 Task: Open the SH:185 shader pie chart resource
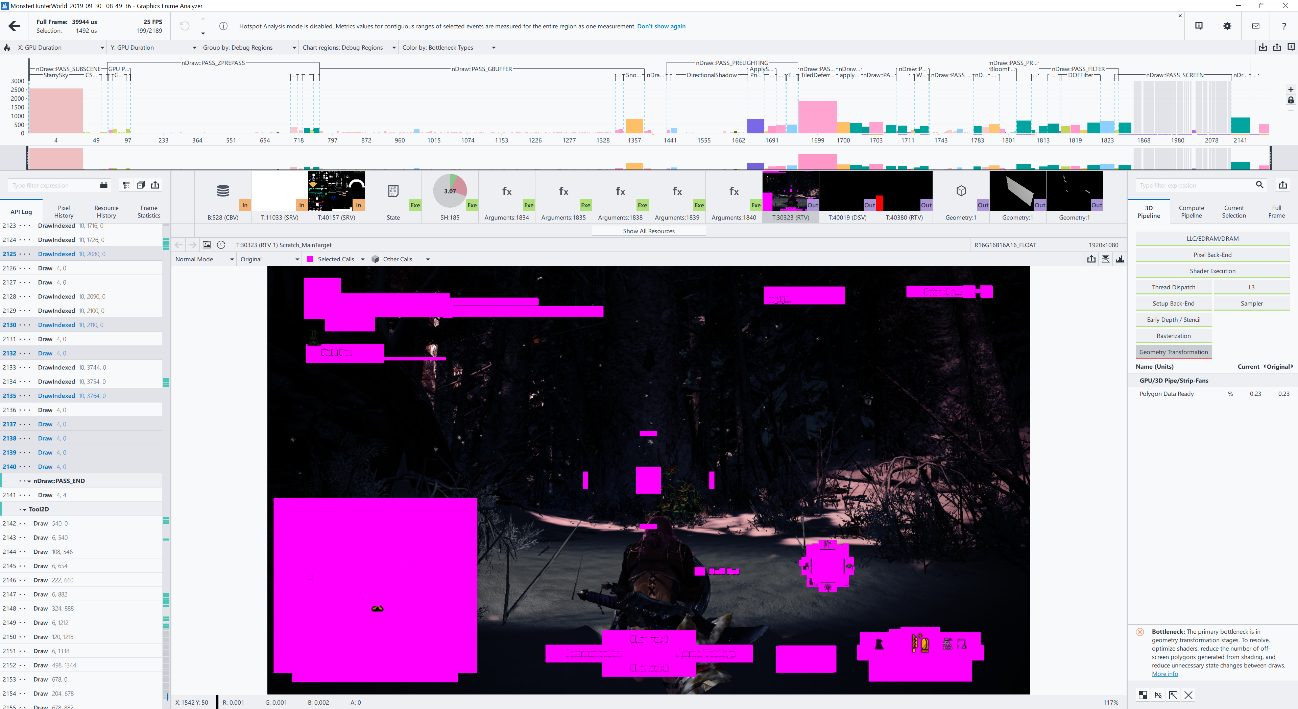[x=451, y=195]
